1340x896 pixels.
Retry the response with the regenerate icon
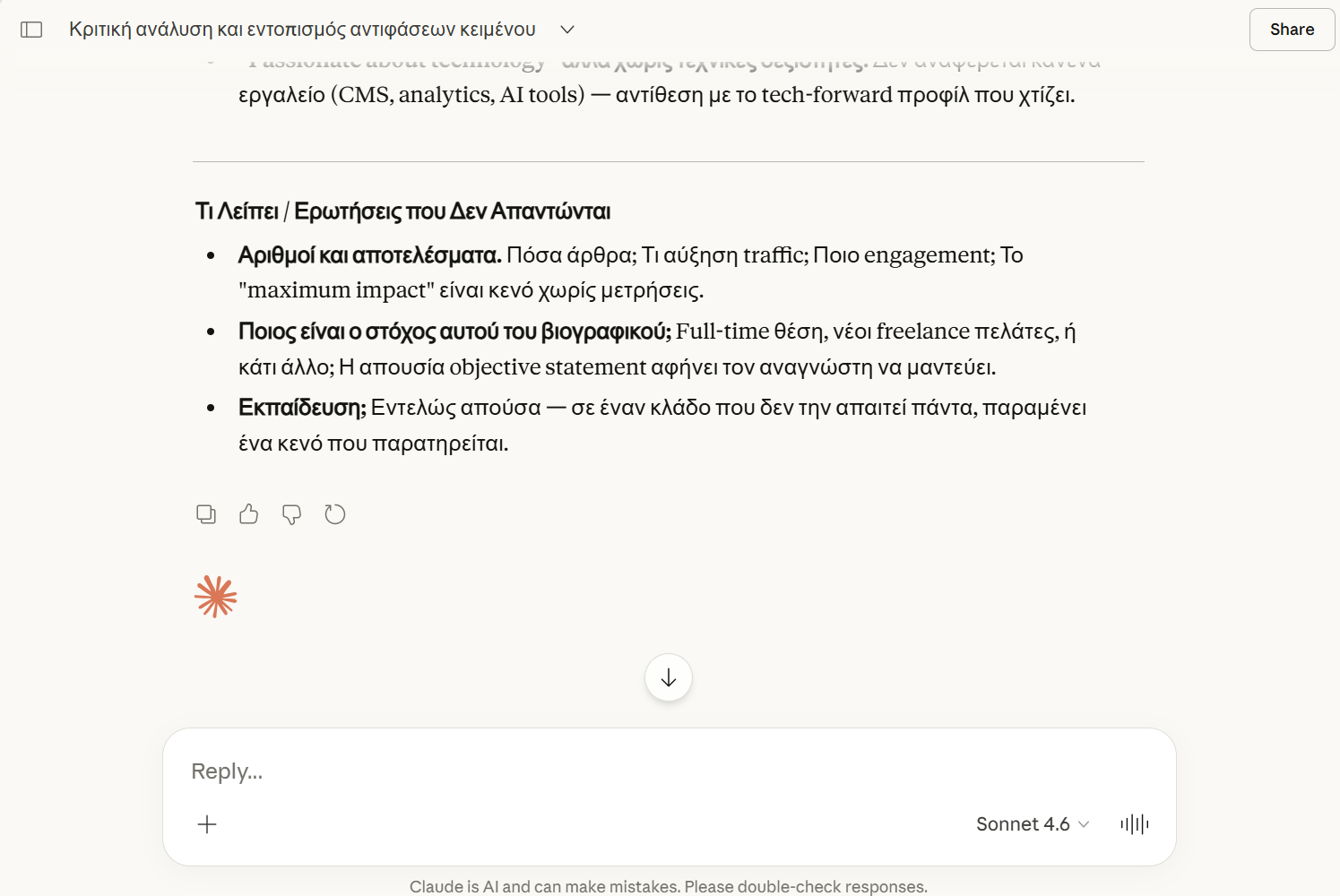(335, 514)
